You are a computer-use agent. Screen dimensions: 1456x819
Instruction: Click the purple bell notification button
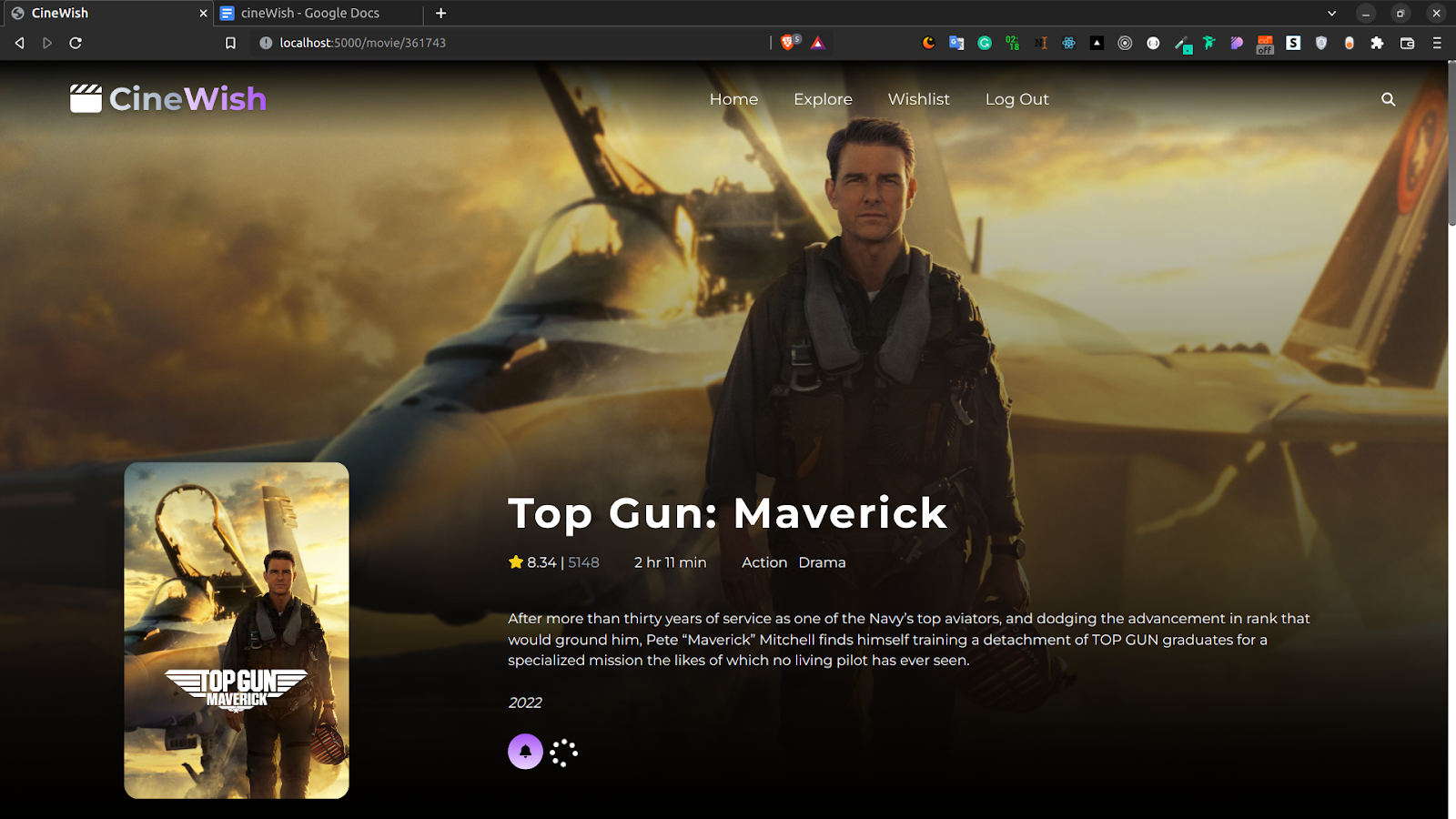(x=525, y=752)
